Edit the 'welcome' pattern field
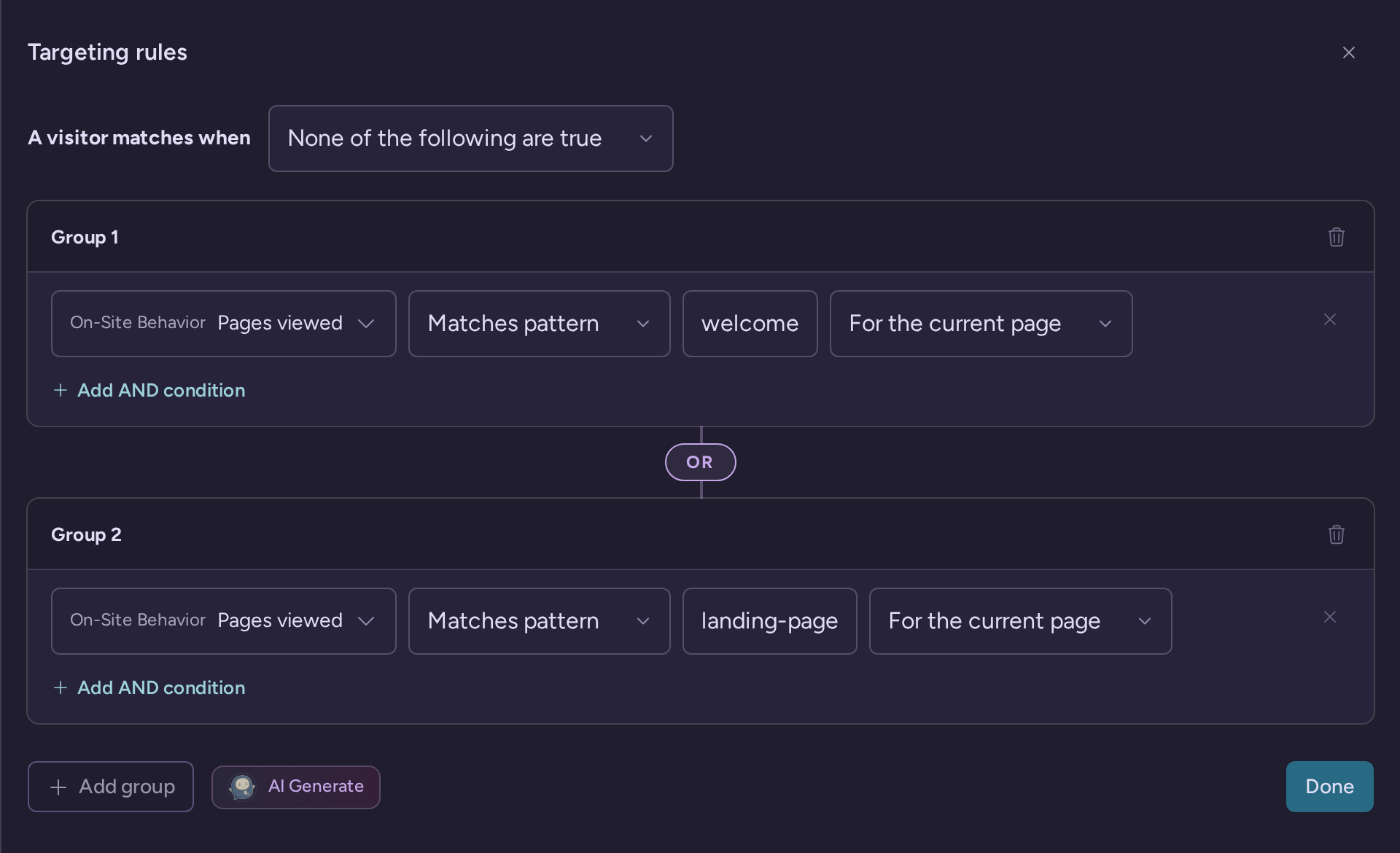This screenshot has width=1400, height=853. 750,324
